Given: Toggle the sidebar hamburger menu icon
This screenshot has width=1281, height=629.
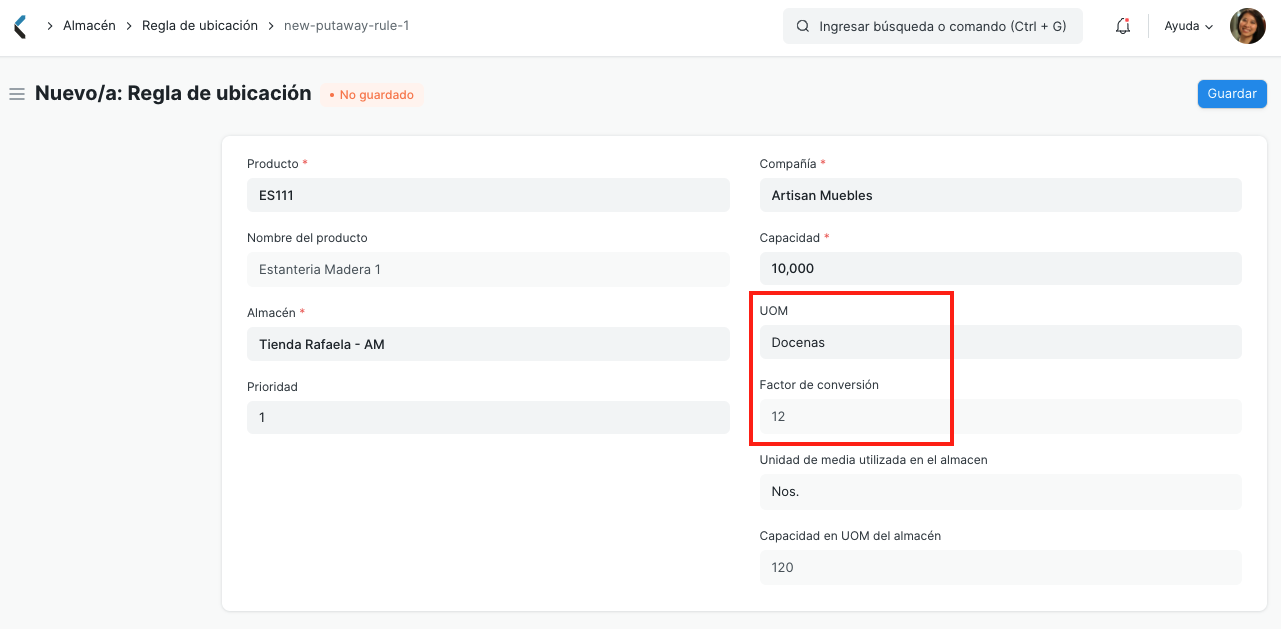Looking at the screenshot, I should [16, 94].
